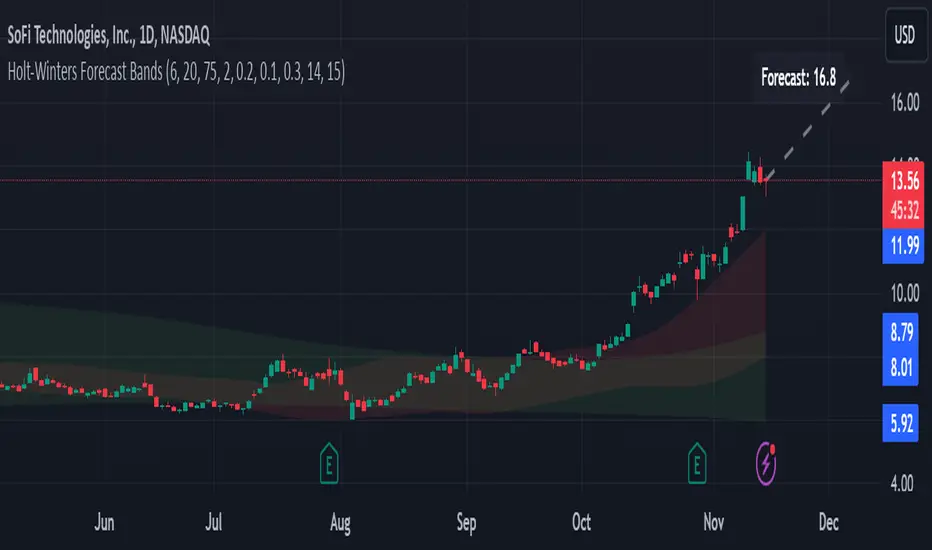Viewport: 932px width, 550px height.
Task: Click the blue 11.99 price label
Action: [x=904, y=245]
